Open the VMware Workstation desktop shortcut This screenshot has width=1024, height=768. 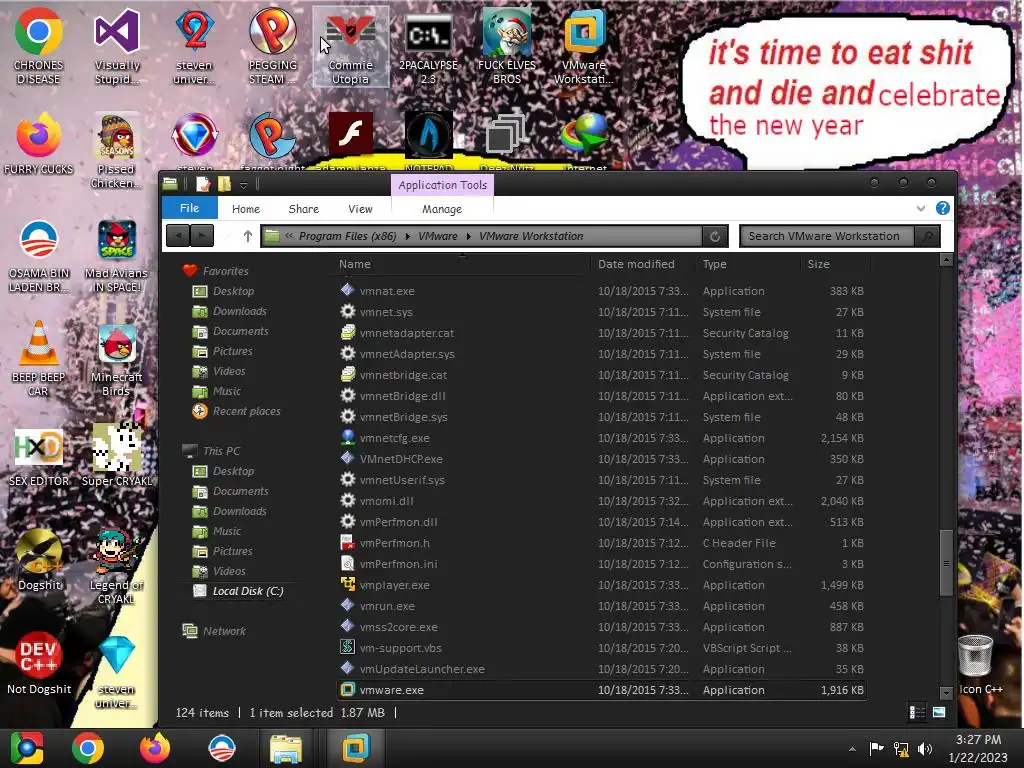(x=584, y=46)
